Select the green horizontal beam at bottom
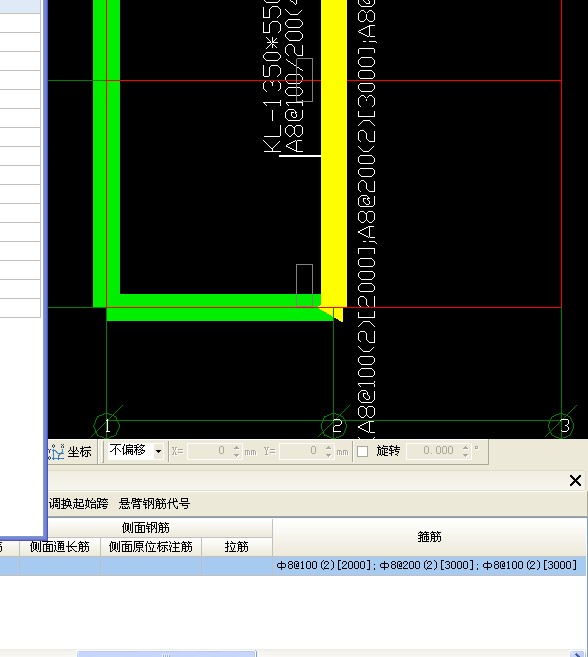The width and height of the screenshot is (588, 657). pyautogui.click(x=218, y=308)
